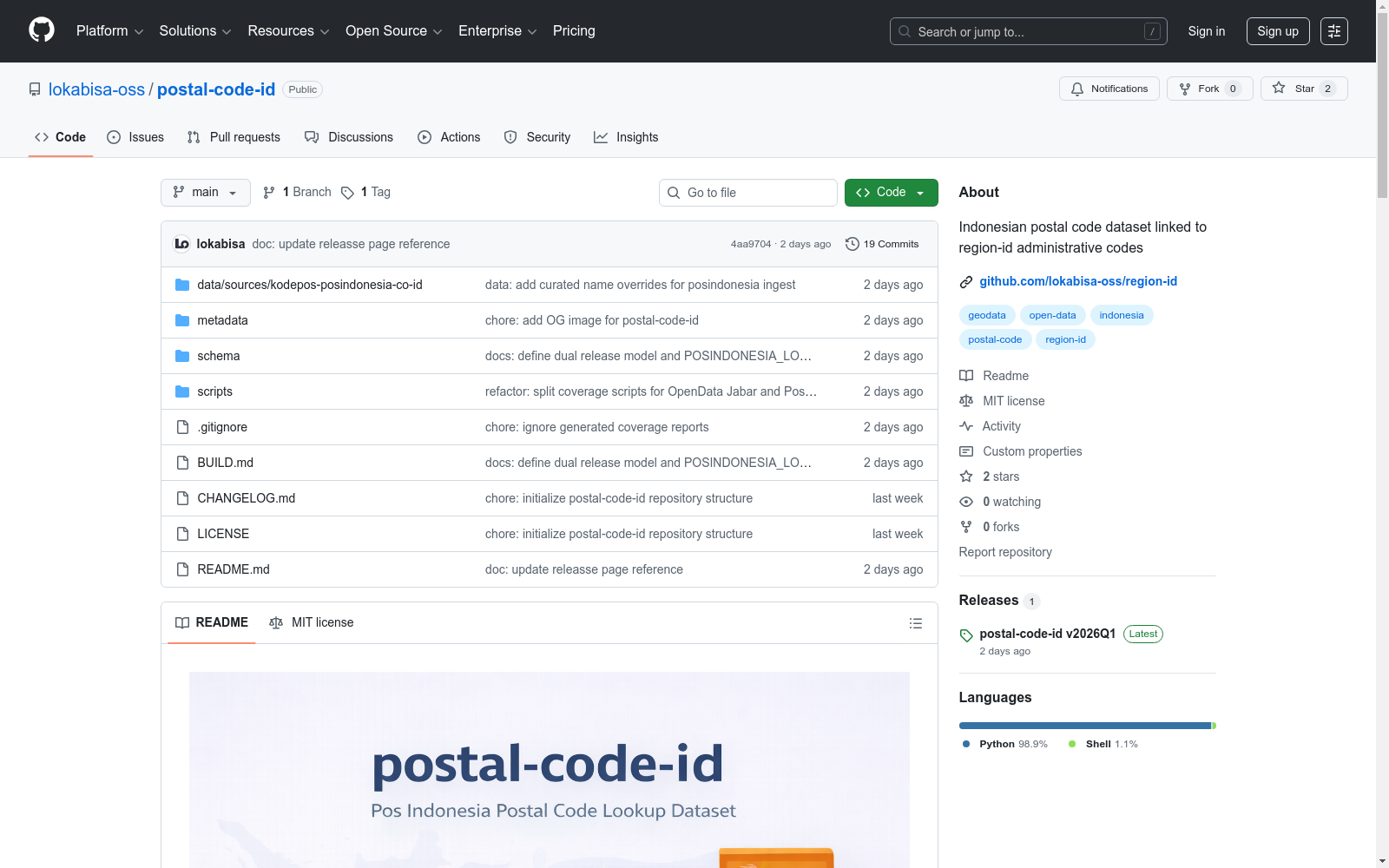View the Insights tab
The image size is (1389, 868).
(x=626, y=137)
